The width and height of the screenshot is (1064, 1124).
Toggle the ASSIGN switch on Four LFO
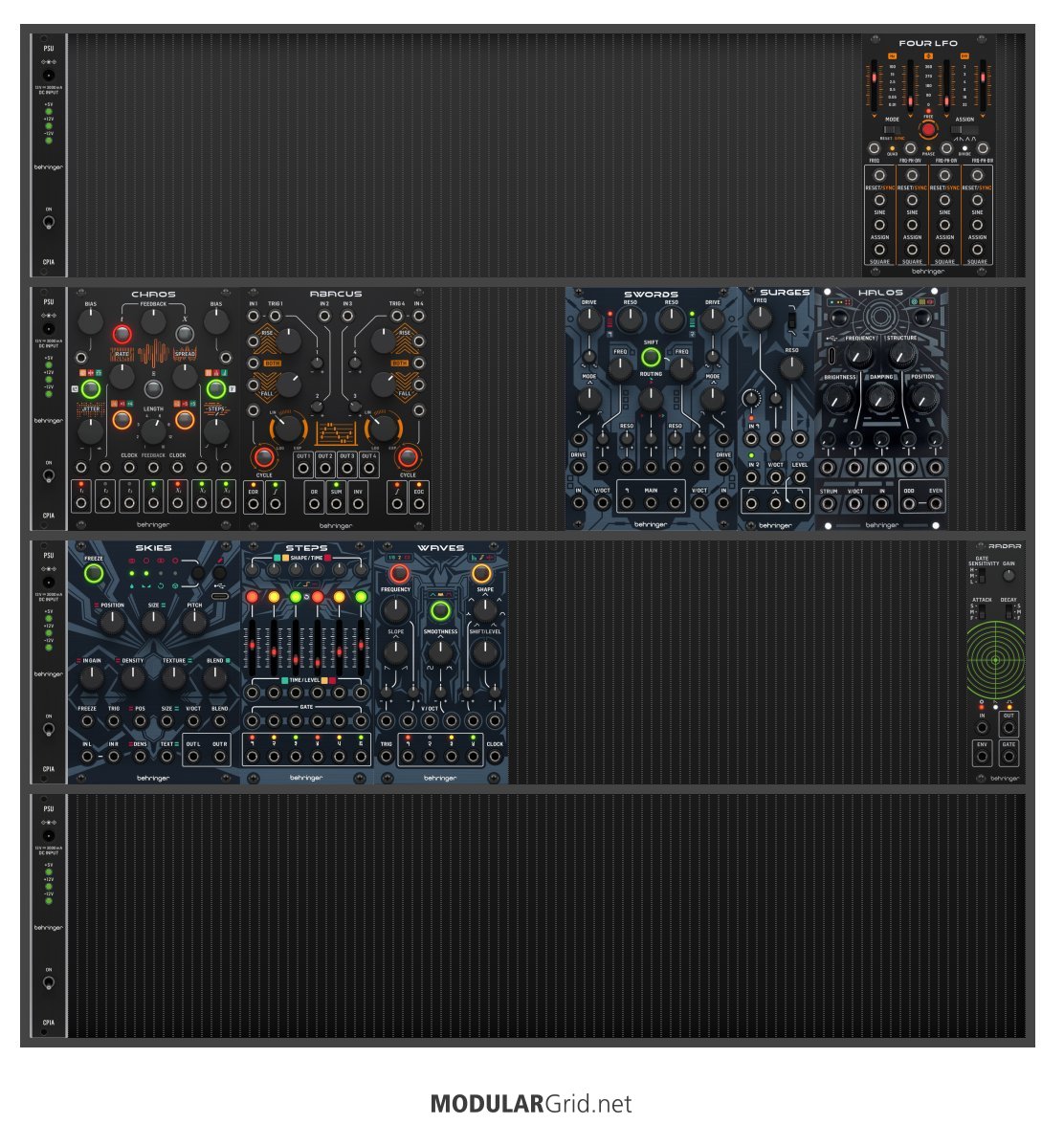964,130
